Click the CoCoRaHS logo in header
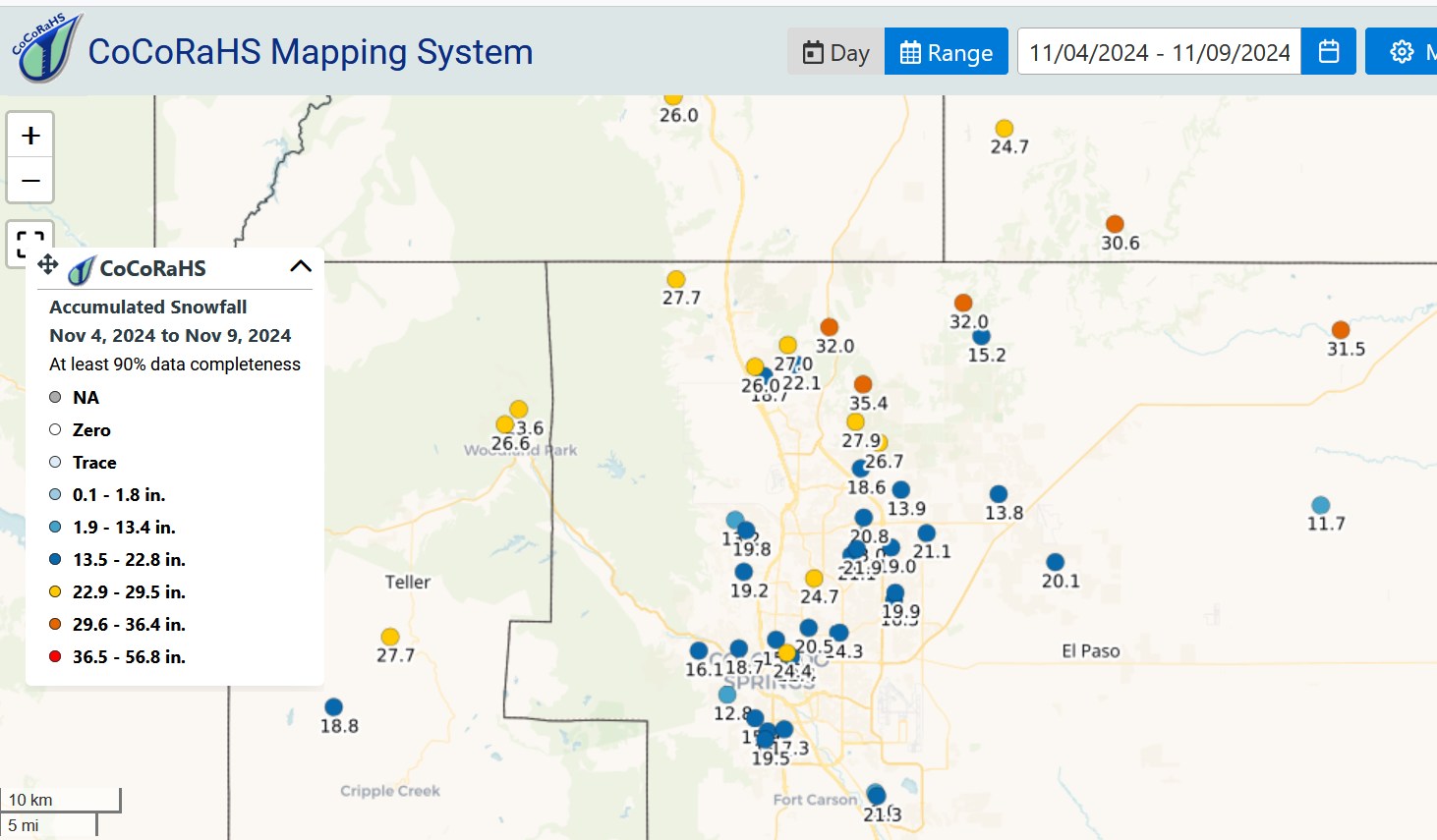The width and height of the screenshot is (1437, 840). pyautogui.click(x=45, y=48)
